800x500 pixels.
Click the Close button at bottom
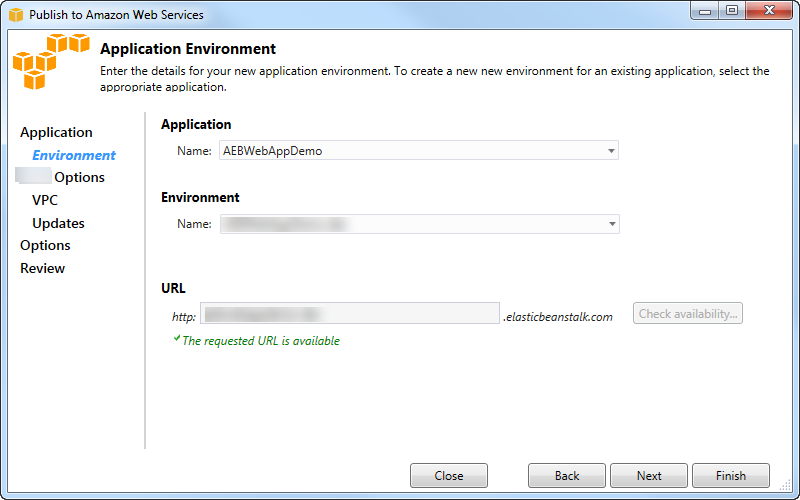click(x=449, y=476)
